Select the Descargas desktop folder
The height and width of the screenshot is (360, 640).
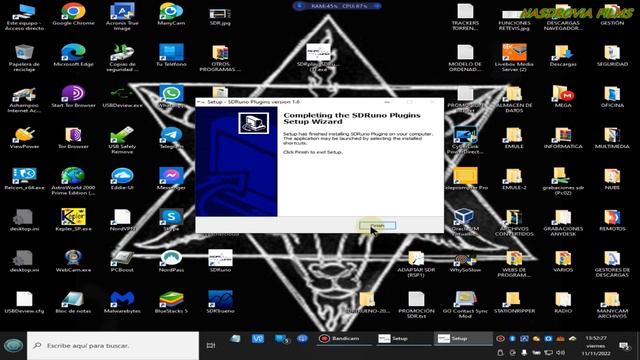[x=563, y=56]
